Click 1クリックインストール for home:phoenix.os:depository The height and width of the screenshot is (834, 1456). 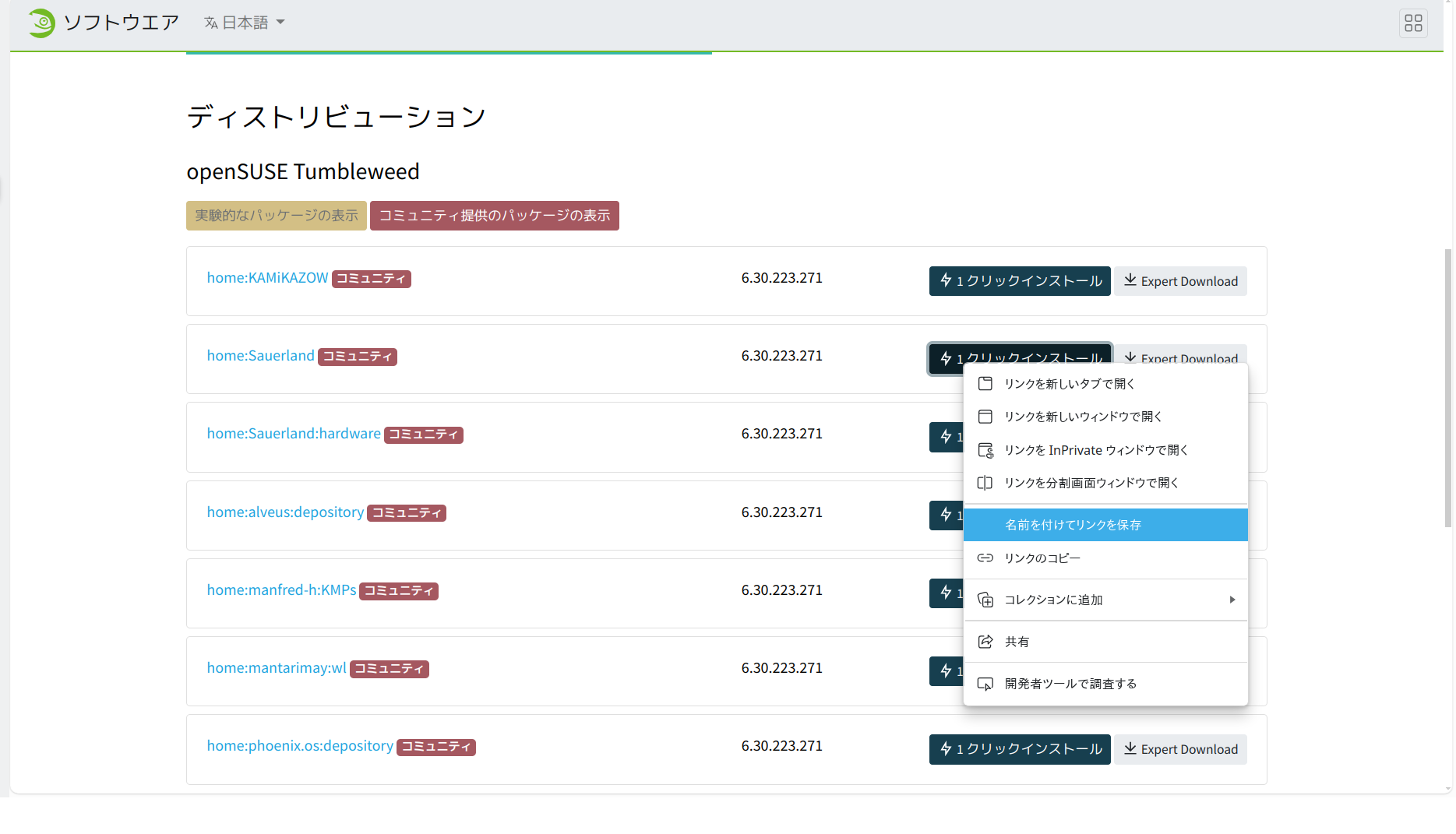click(1020, 749)
